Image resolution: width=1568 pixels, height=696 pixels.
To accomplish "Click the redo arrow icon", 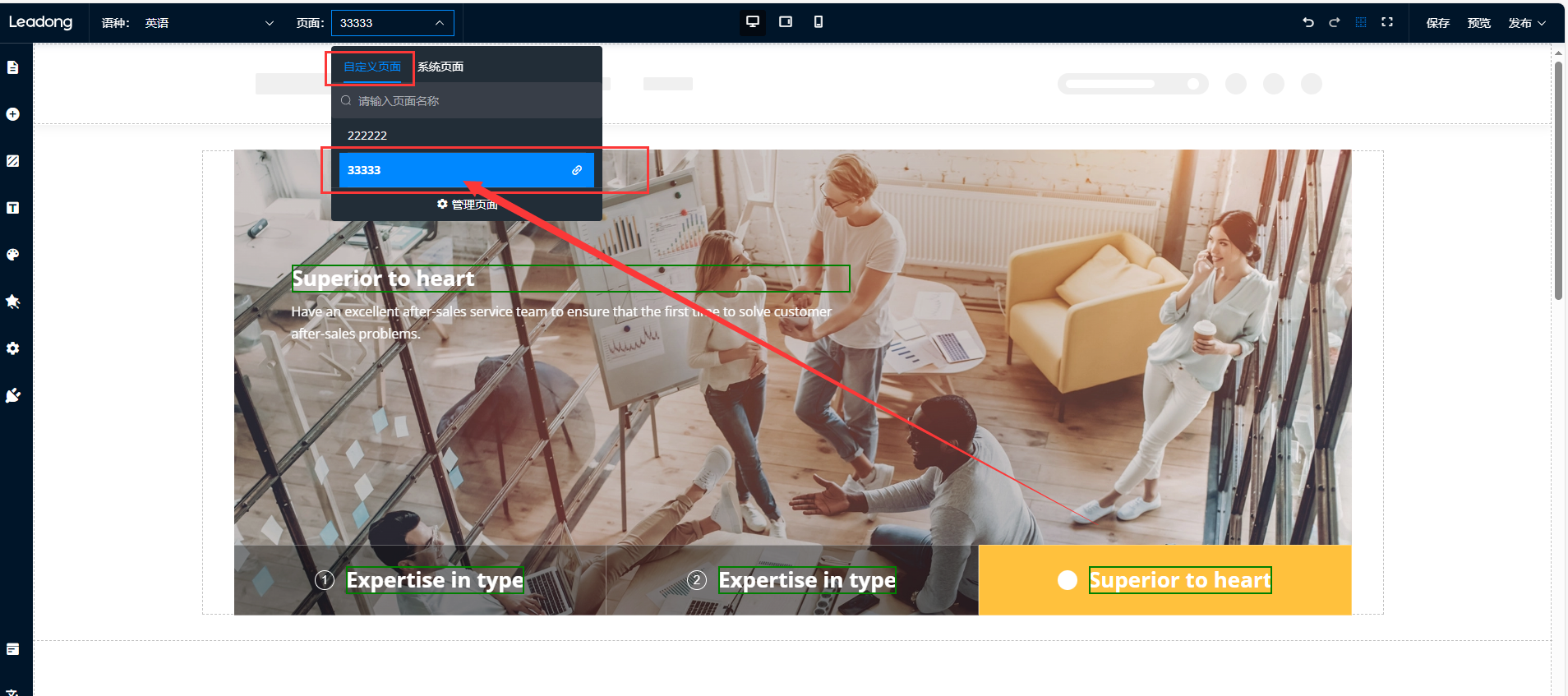I will pos(1335,22).
